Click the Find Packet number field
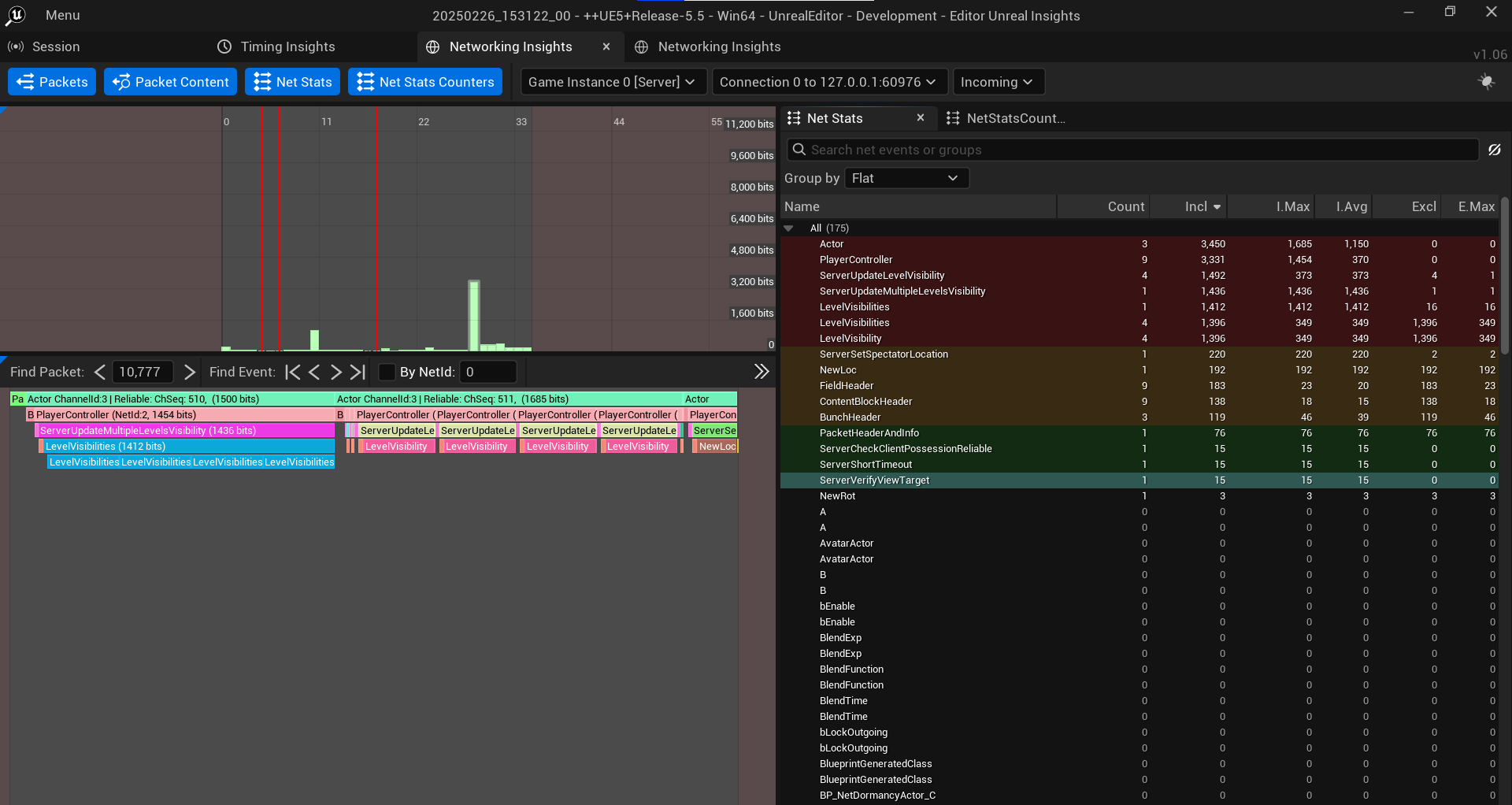This screenshot has height=805, width=1512. point(142,372)
